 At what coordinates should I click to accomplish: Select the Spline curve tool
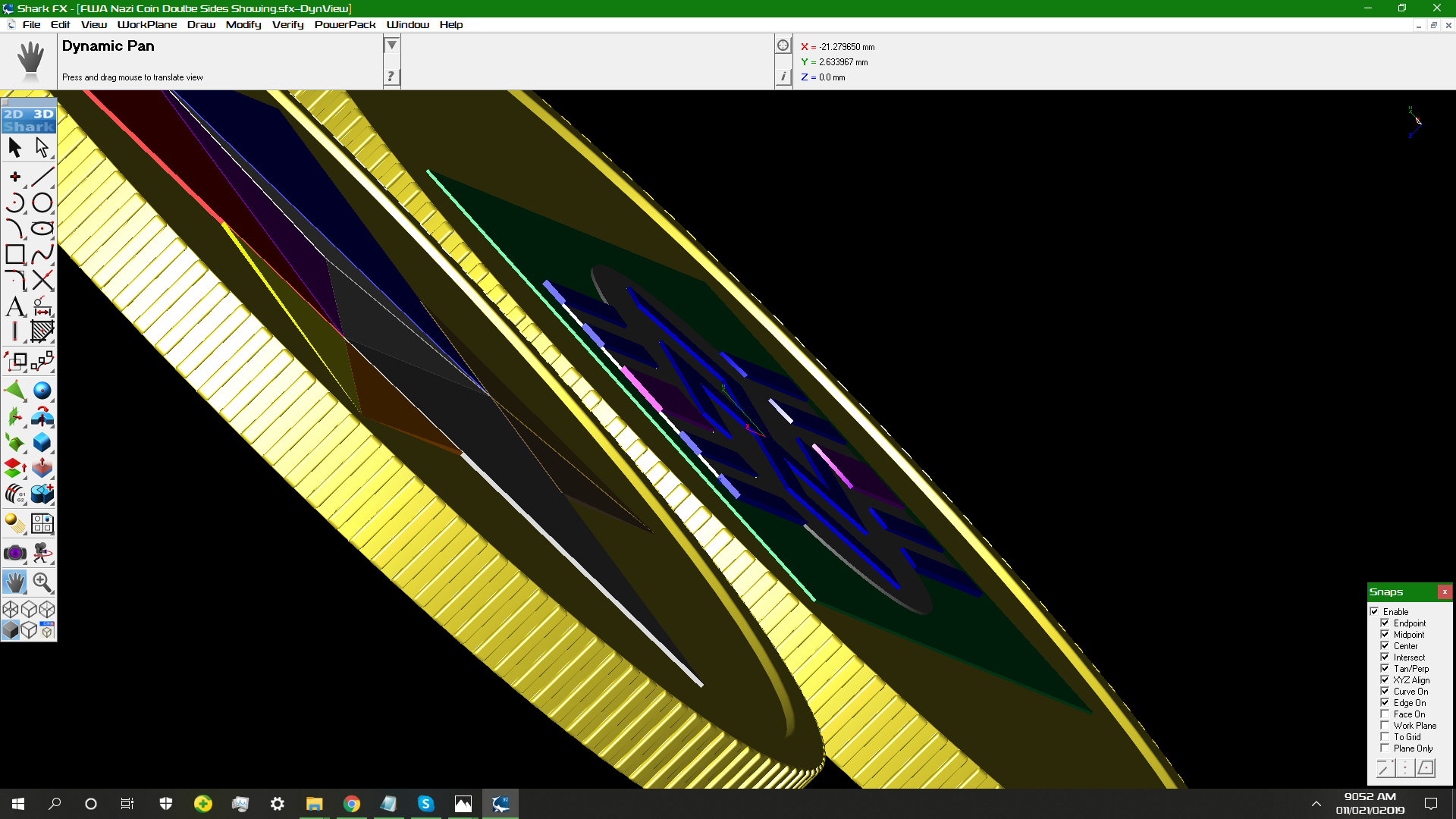point(42,255)
